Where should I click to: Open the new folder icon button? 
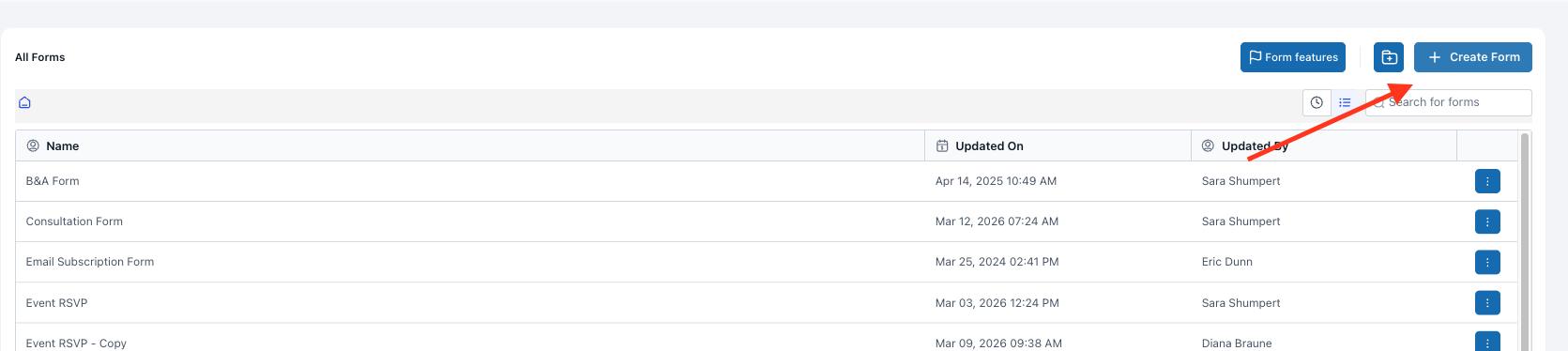[x=1389, y=57]
